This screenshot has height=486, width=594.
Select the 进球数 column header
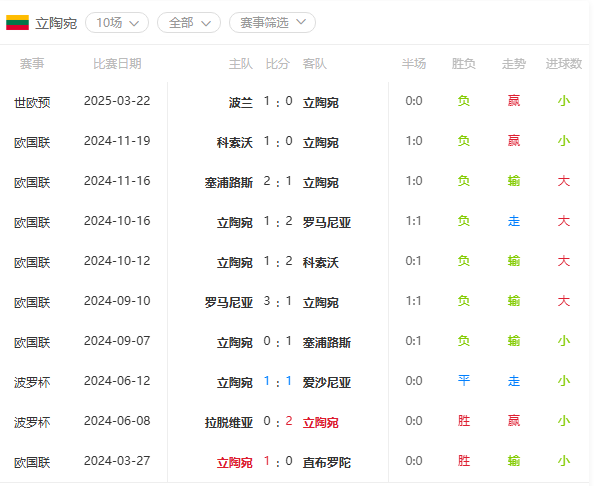click(564, 64)
